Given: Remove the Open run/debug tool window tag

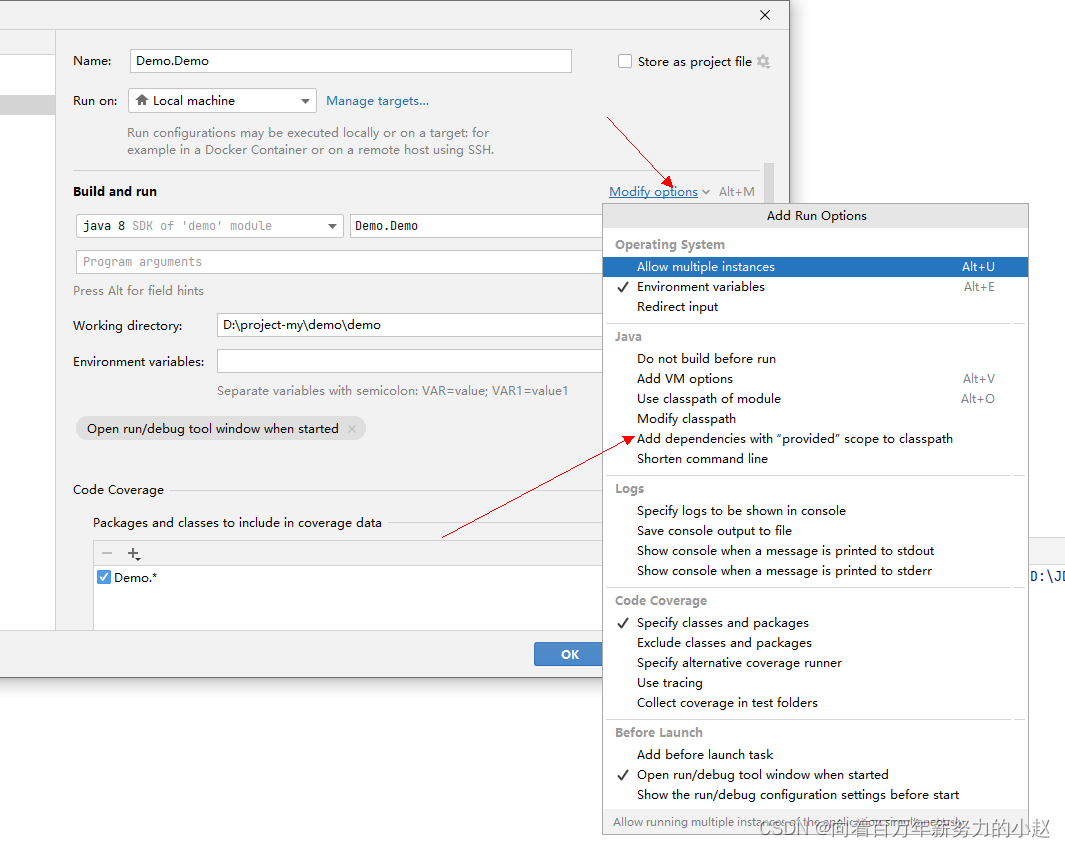Looking at the screenshot, I should pos(352,428).
